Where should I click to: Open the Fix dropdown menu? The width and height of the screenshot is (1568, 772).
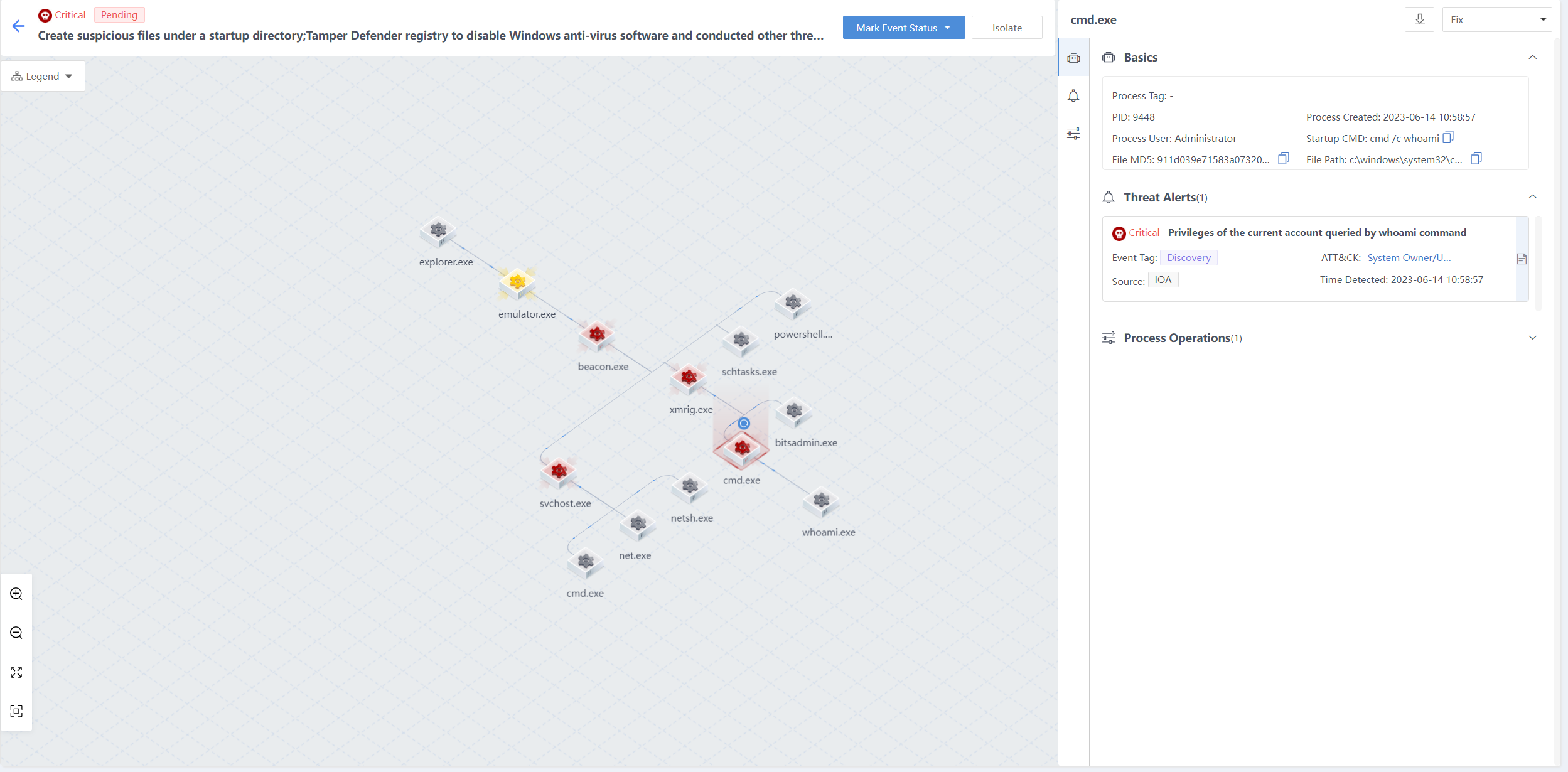[1496, 19]
